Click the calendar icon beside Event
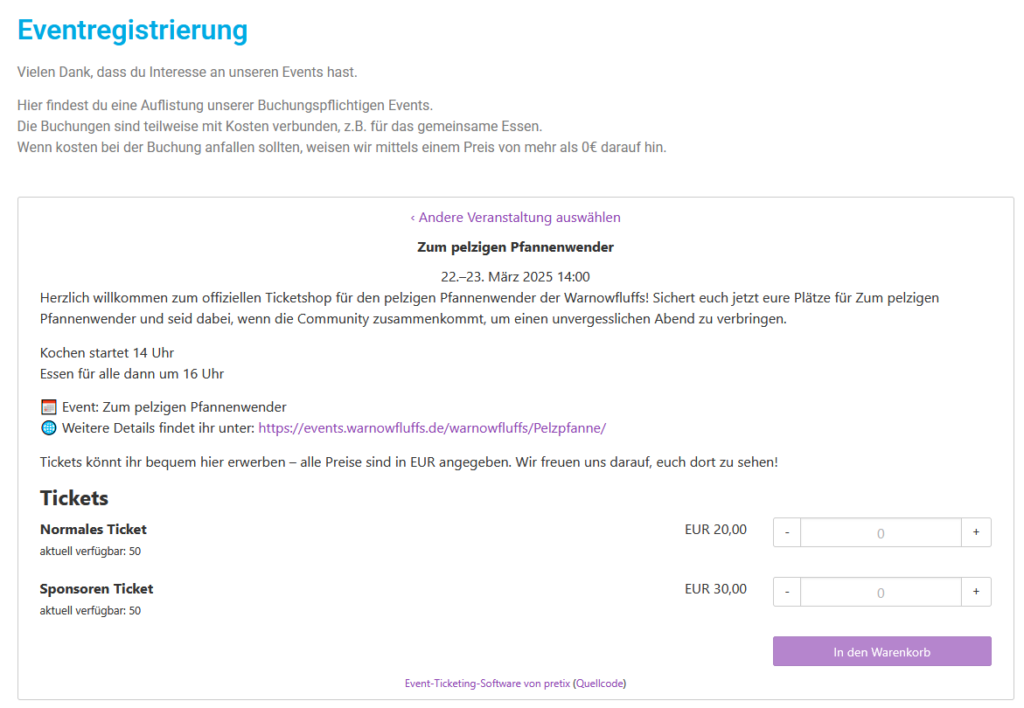The width and height of the screenshot is (1024, 708). 48,407
